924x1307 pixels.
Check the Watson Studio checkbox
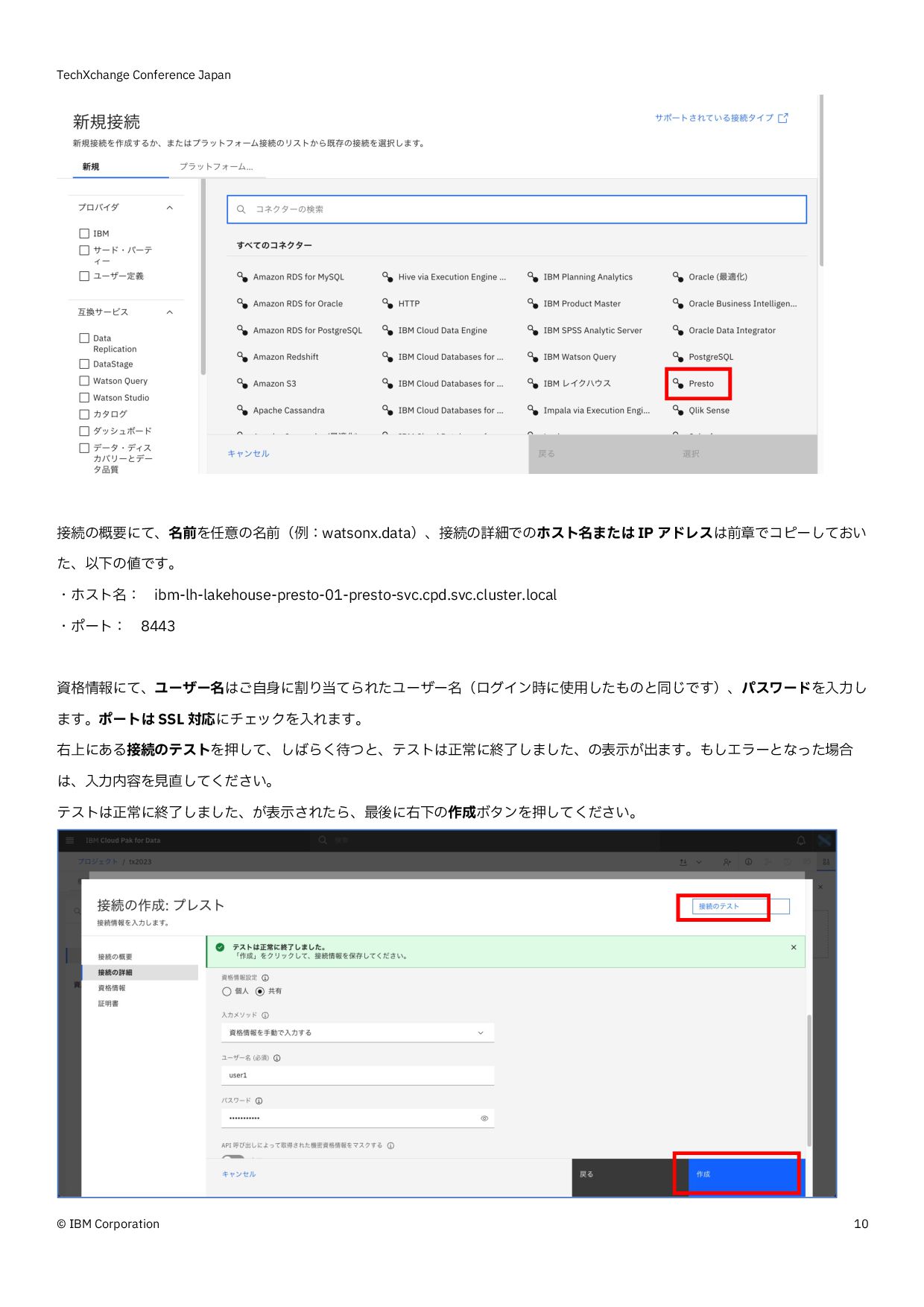click(x=84, y=397)
